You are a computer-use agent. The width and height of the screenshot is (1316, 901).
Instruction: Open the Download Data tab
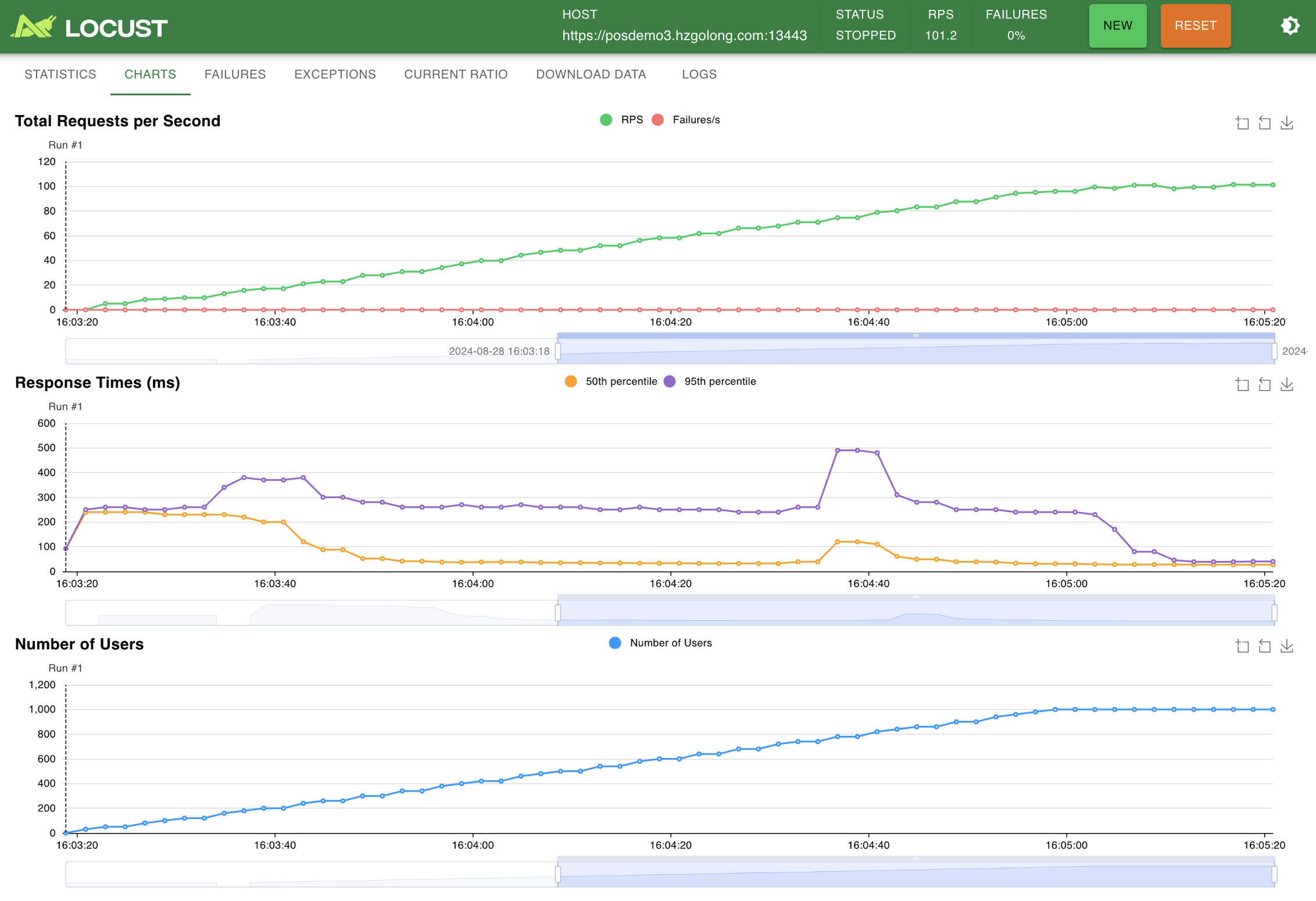pyautogui.click(x=591, y=74)
